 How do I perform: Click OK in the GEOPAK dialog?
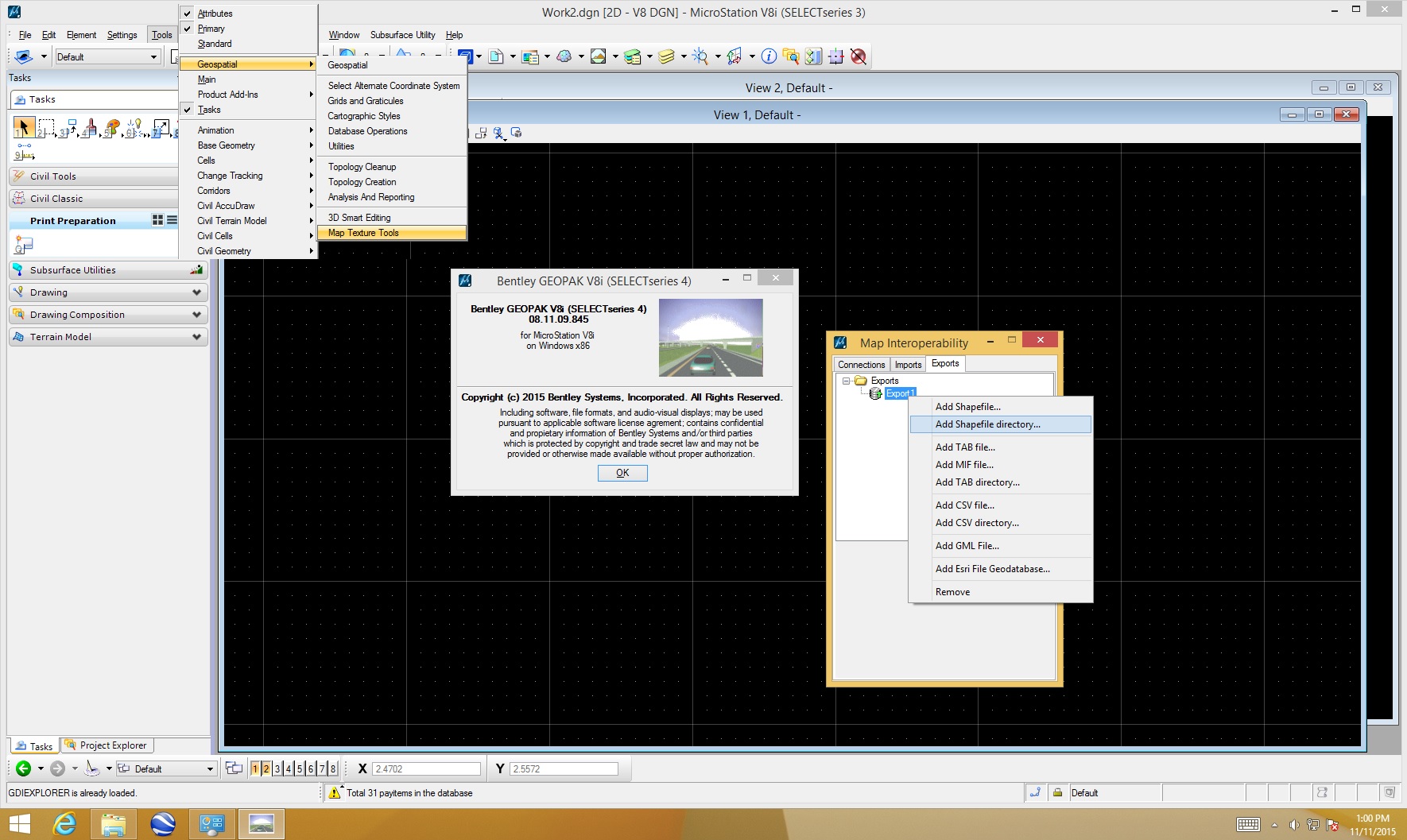click(622, 473)
